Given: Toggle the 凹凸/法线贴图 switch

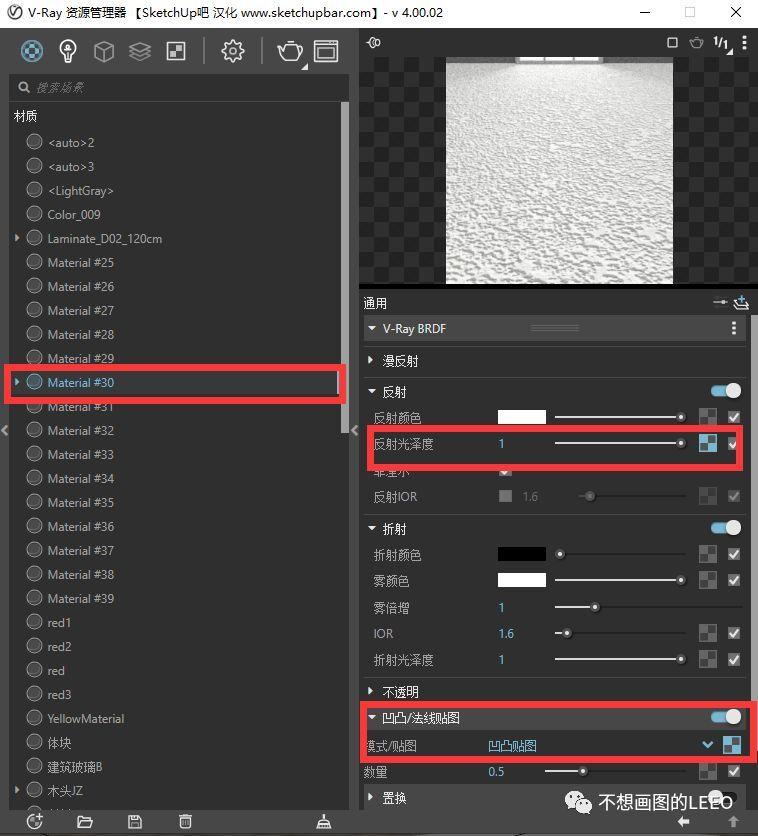Looking at the screenshot, I should click(x=726, y=717).
